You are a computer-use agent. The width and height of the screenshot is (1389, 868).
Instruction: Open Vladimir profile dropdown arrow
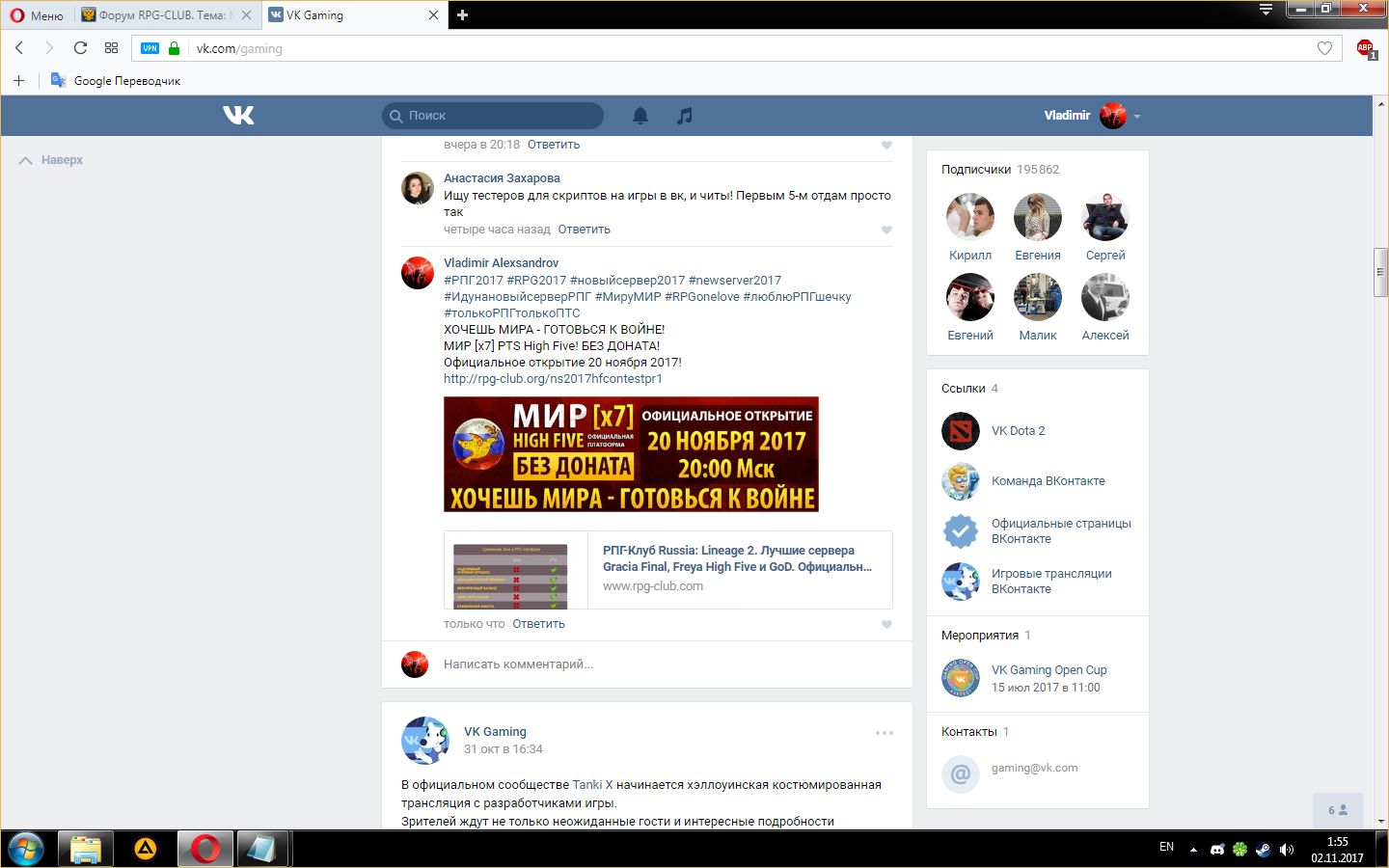click(x=1137, y=117)
